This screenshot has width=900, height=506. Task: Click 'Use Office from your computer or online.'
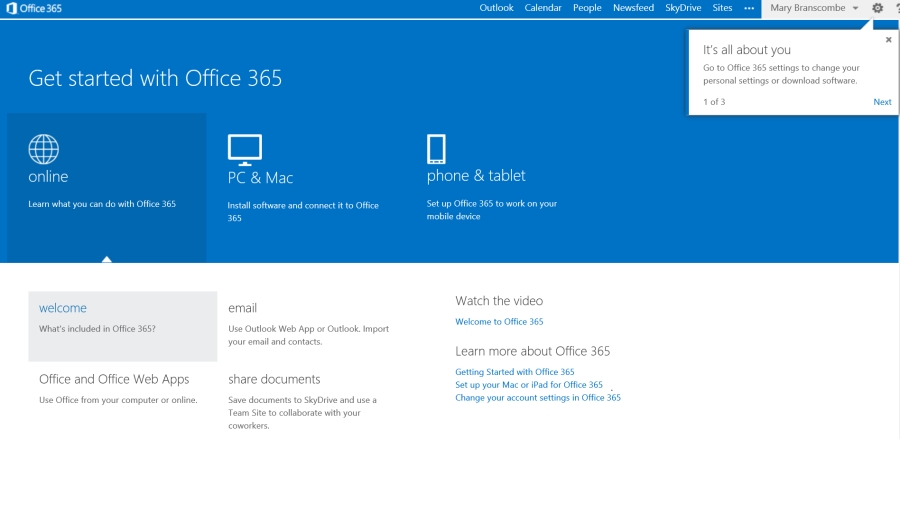click(118, 400)
